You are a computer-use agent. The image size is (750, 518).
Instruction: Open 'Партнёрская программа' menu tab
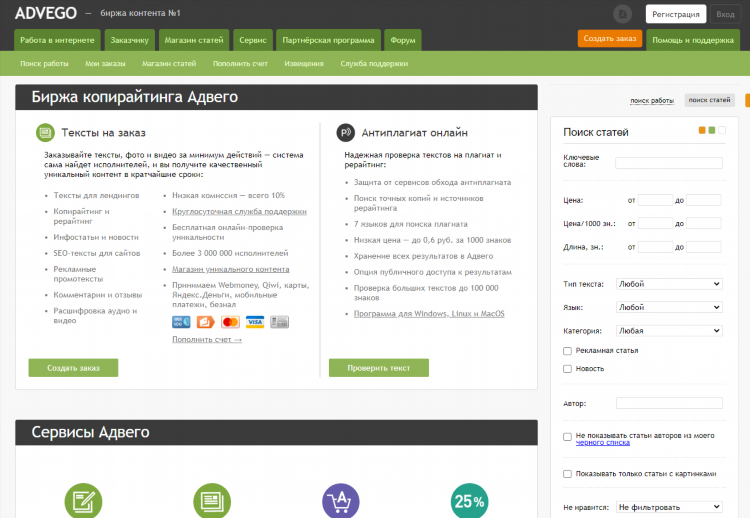pyautogui.click(x=328, y=40)
